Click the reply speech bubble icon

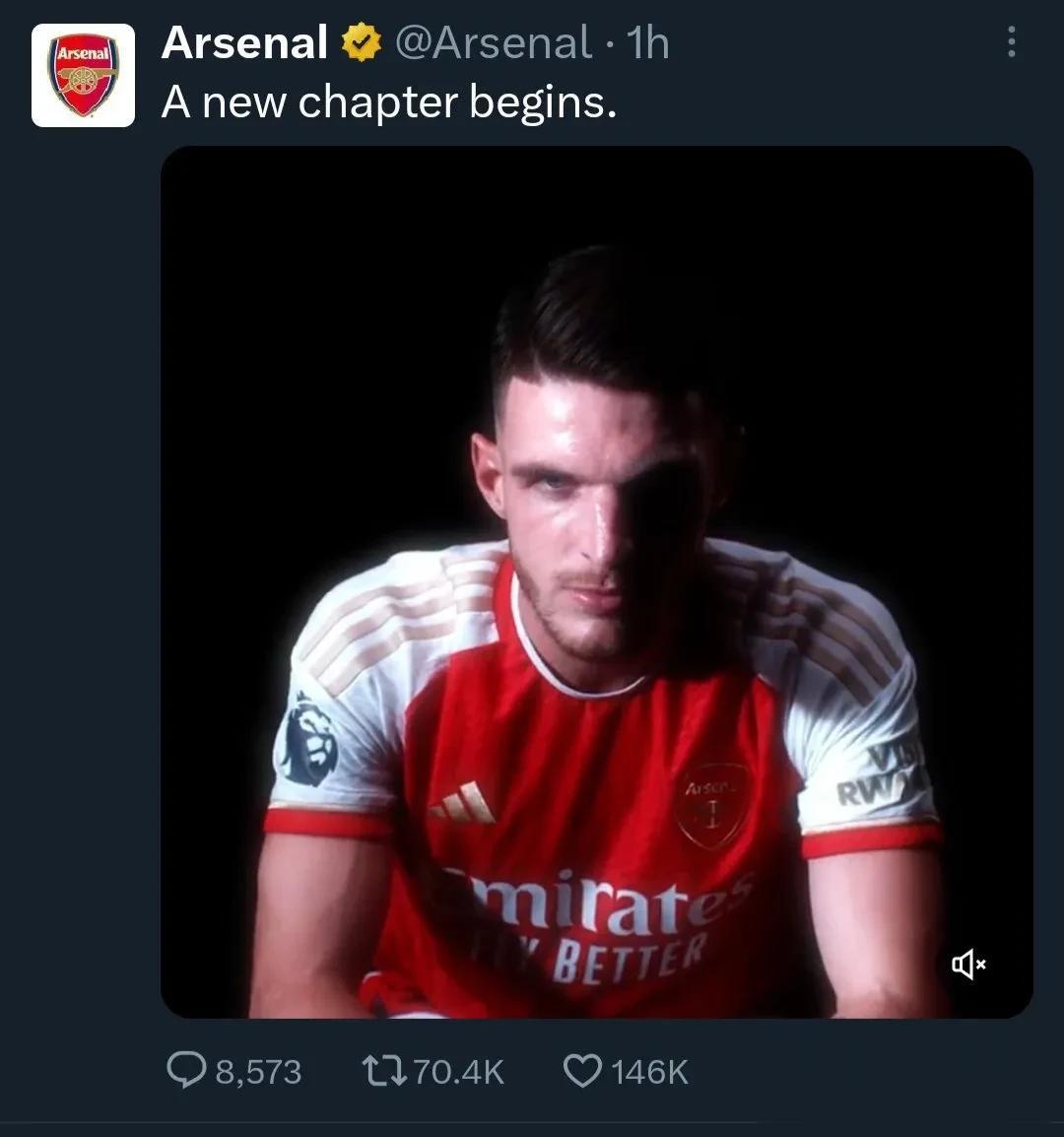pyautogui.click(x=187, y=1071)
